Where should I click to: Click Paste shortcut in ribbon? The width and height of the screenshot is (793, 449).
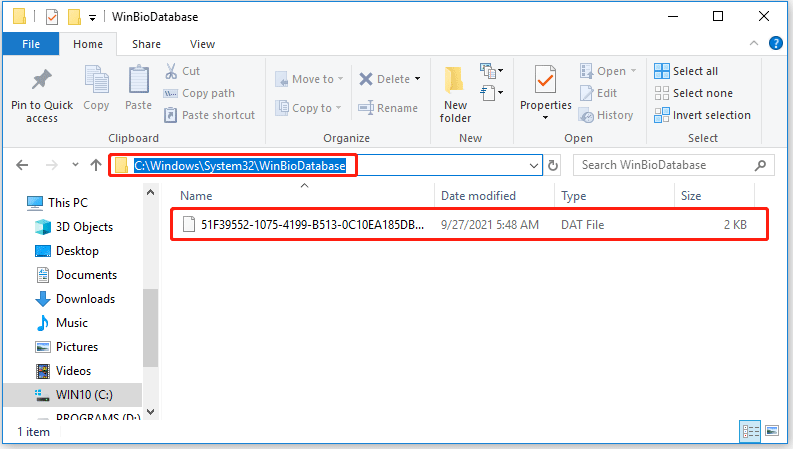(x=209, y=115)
